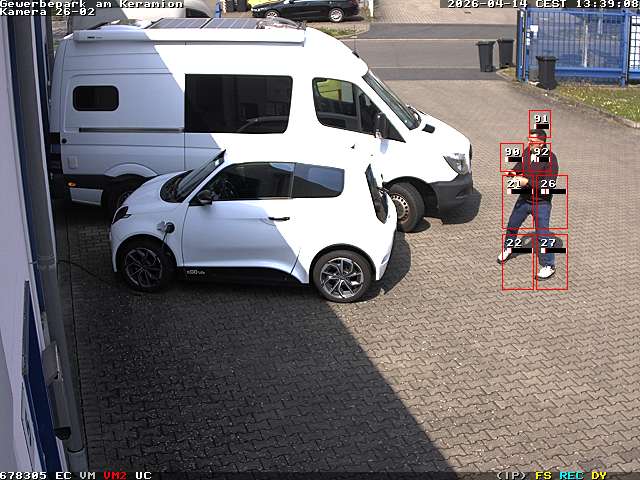Click the 678305 counter at bottom left
Screen dimensions: 640x480
pos(23,475)
